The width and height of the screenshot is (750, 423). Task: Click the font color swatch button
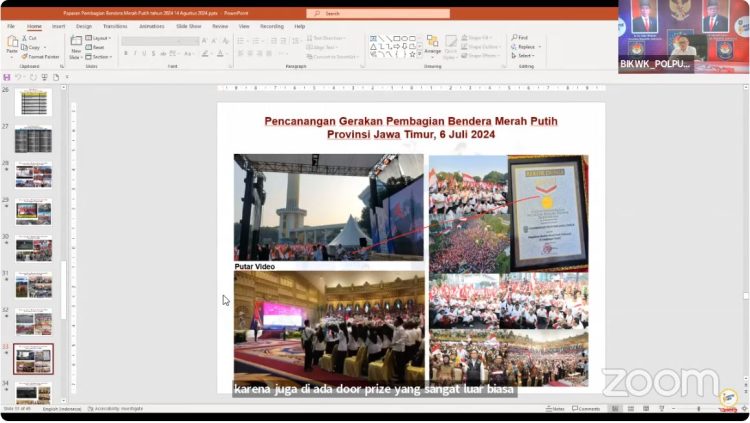220,54
